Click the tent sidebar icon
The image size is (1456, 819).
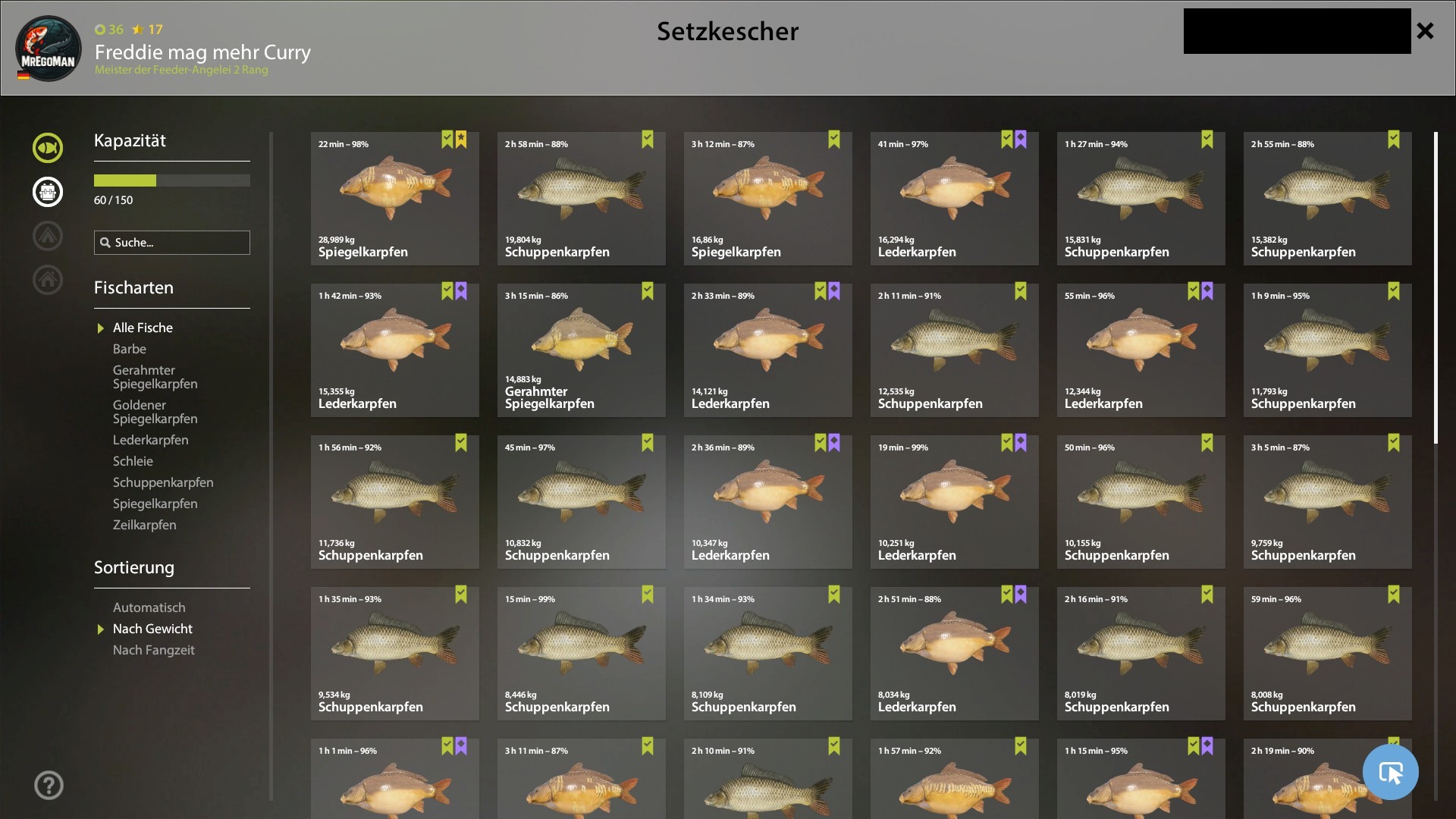[48, 235]
